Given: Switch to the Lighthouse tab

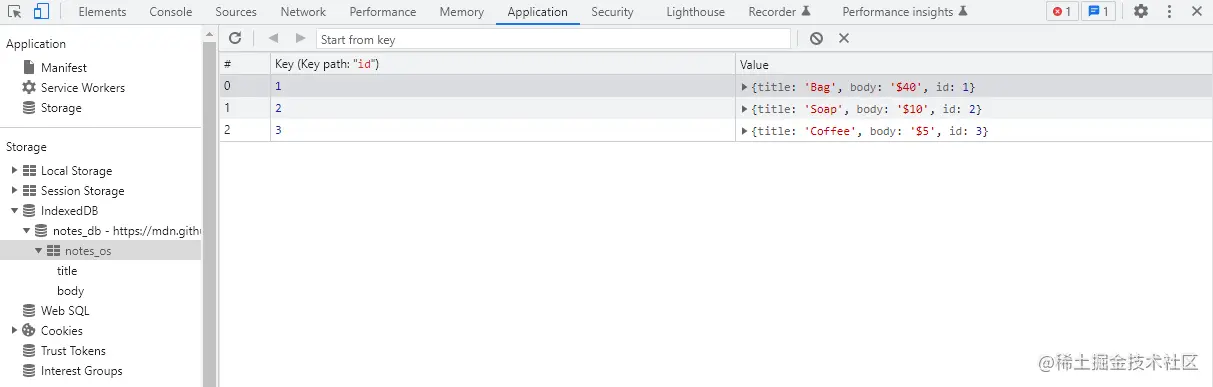Looking at the screenshot, I should click(695, 12).
